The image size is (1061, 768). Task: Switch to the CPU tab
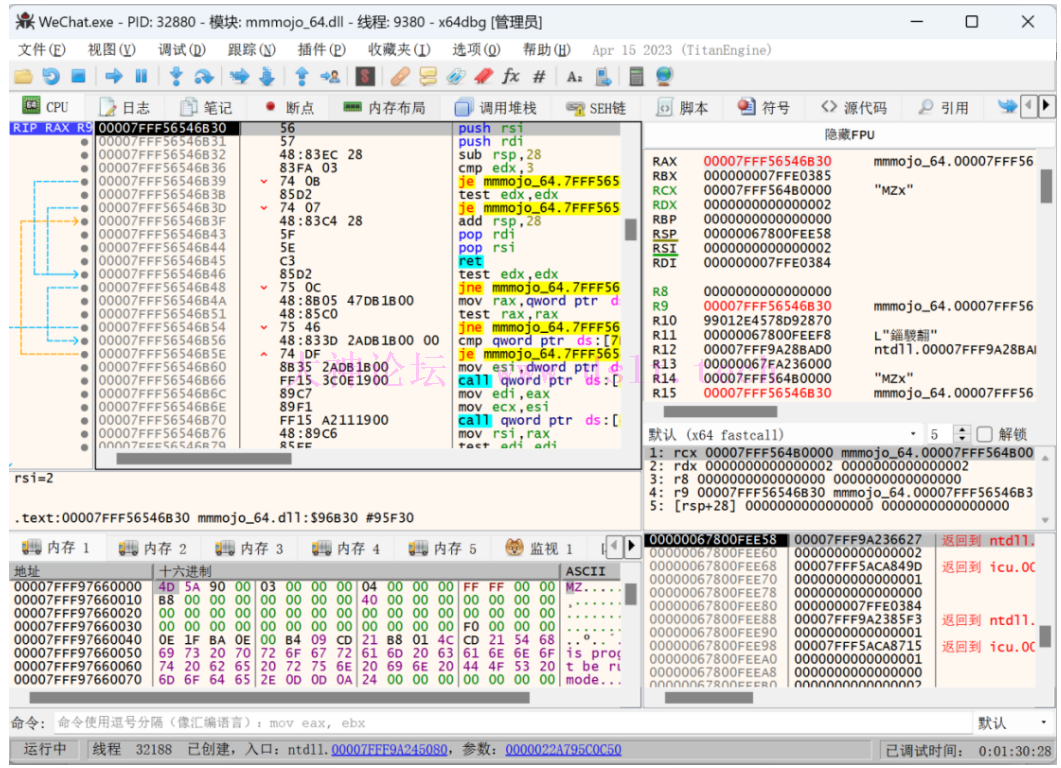pos(46,107)
